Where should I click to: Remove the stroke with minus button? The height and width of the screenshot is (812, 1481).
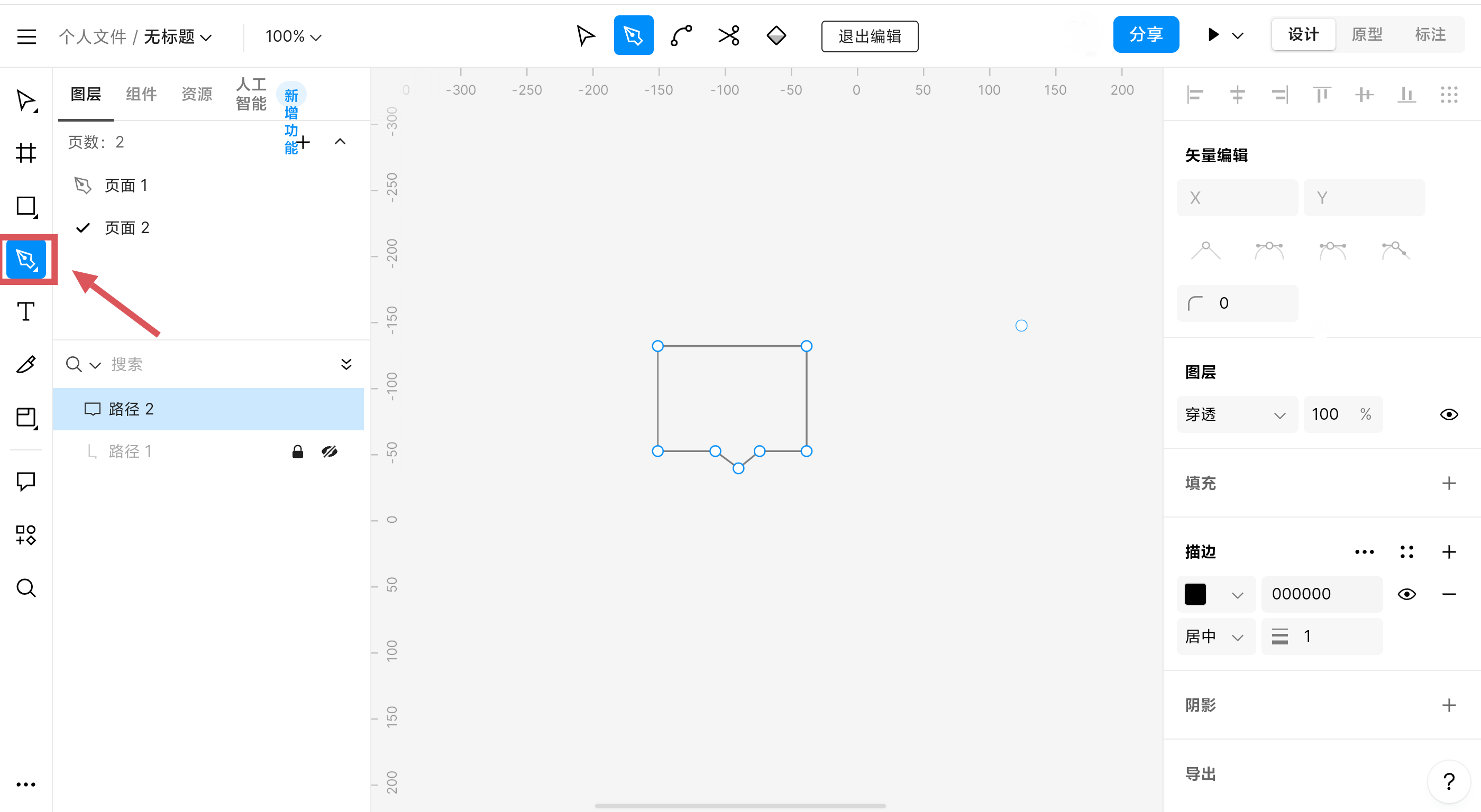(1449, 594)
